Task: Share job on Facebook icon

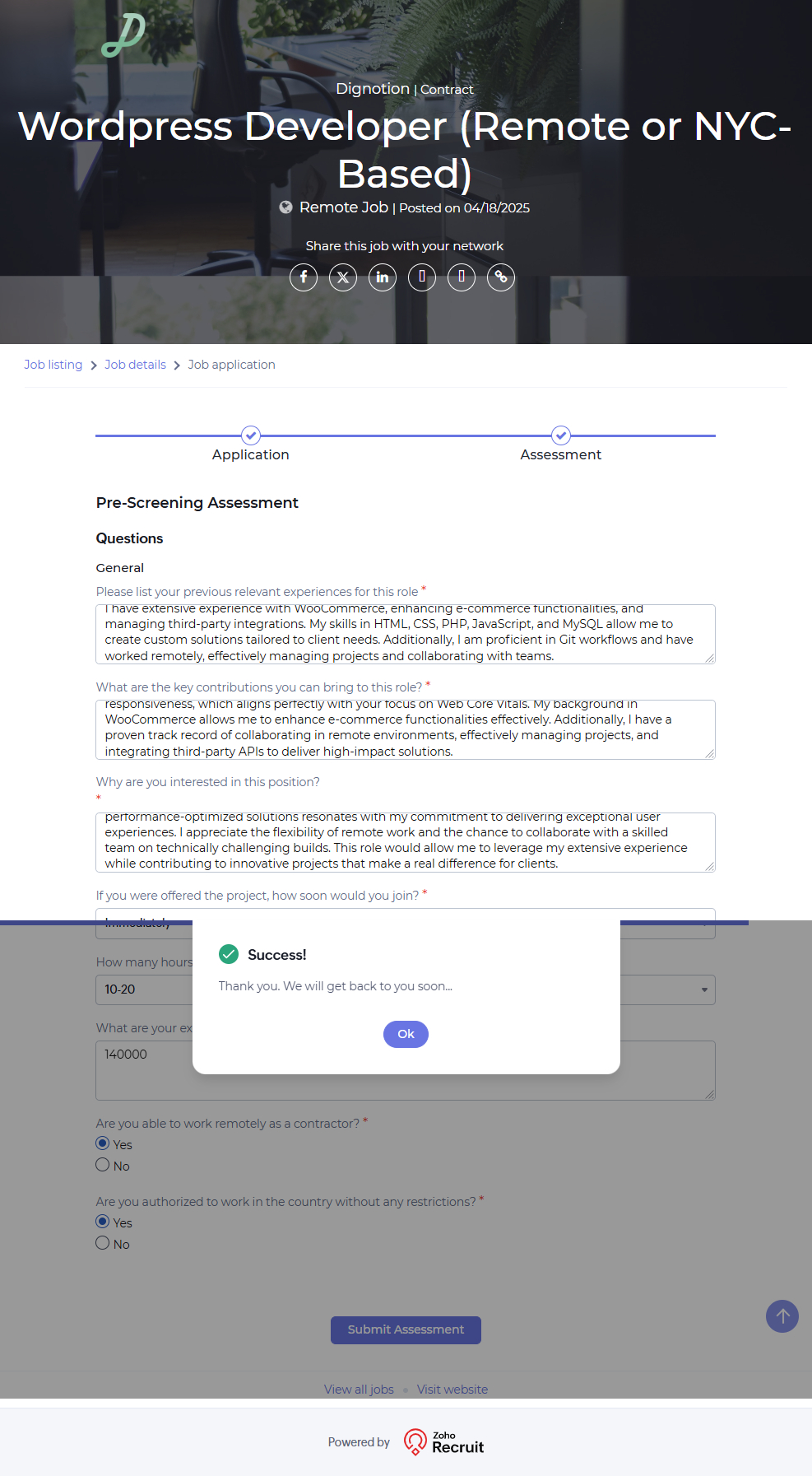Action: click(x=304, y=277)
